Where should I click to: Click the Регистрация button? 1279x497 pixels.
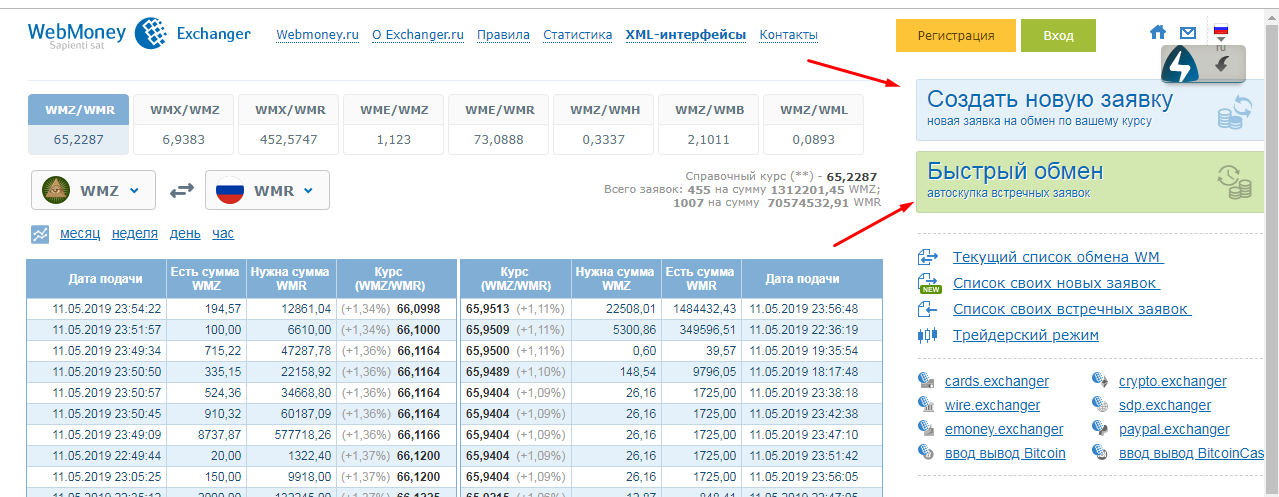(x=956, y=35)
